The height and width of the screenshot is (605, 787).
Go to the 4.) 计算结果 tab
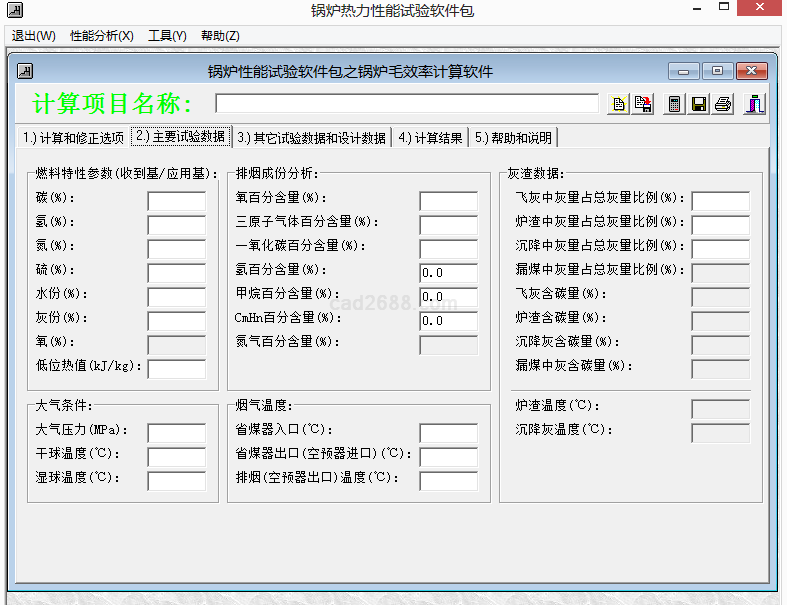pos(430,138)
